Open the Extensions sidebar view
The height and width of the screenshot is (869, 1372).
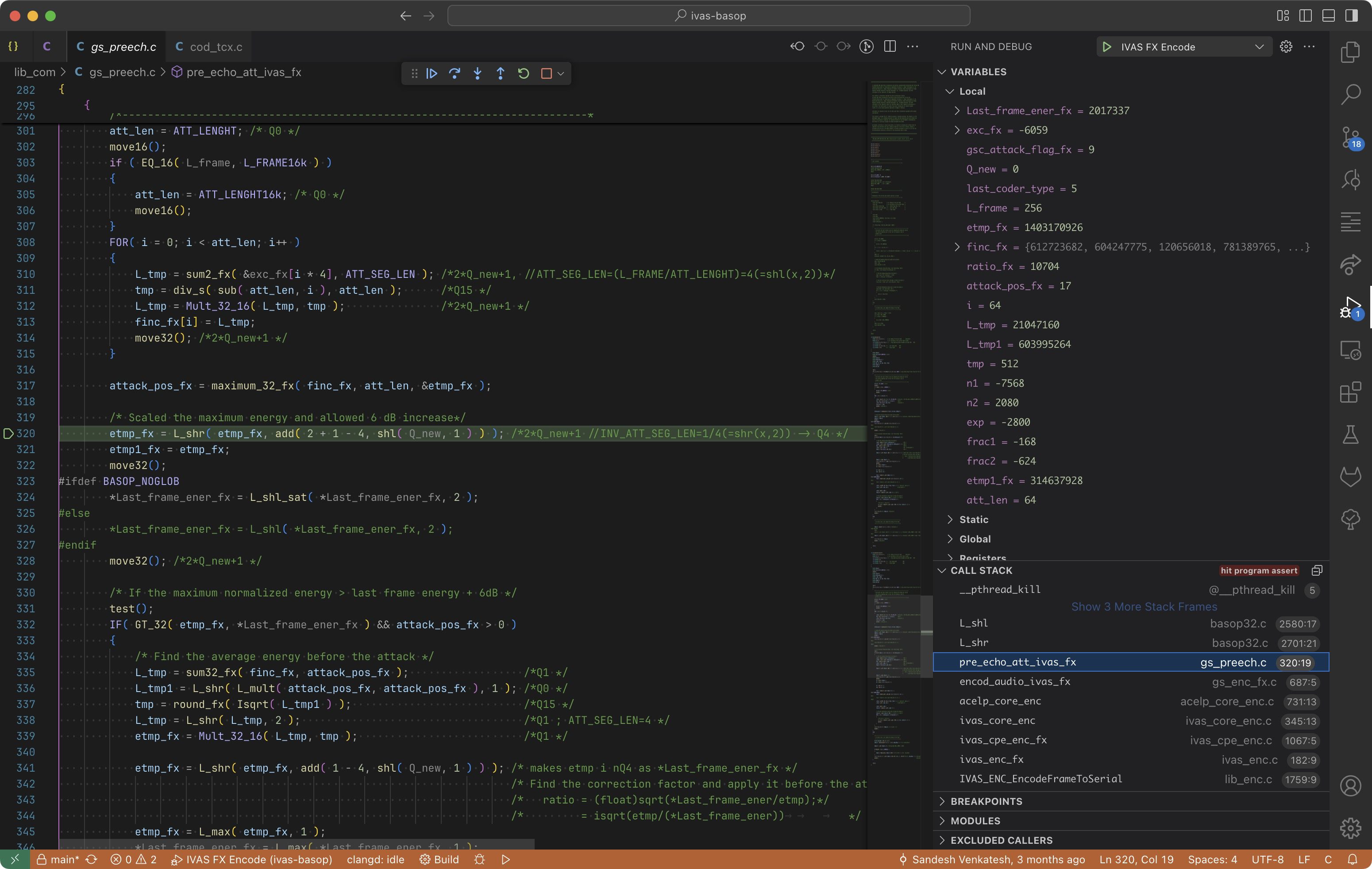pyautogui.click(x=1350, y=392)
